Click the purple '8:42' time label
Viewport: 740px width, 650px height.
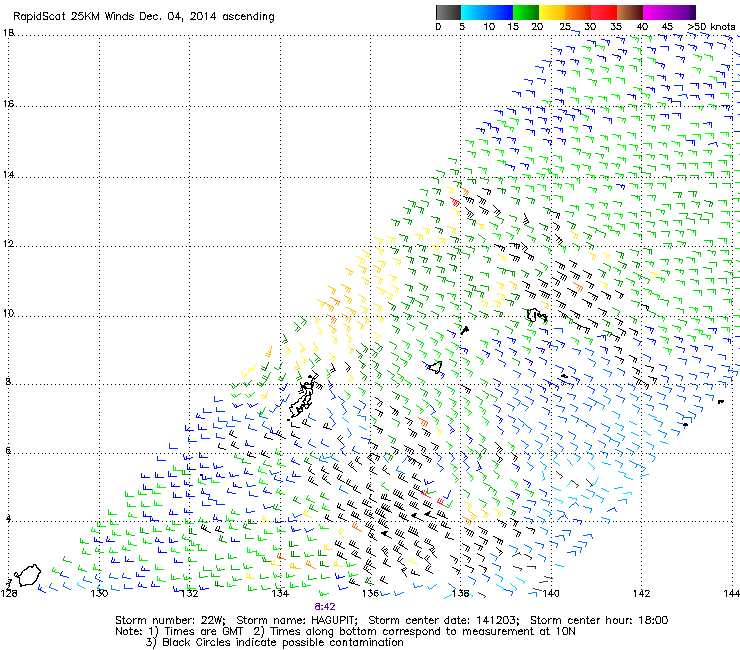(325, 607)
